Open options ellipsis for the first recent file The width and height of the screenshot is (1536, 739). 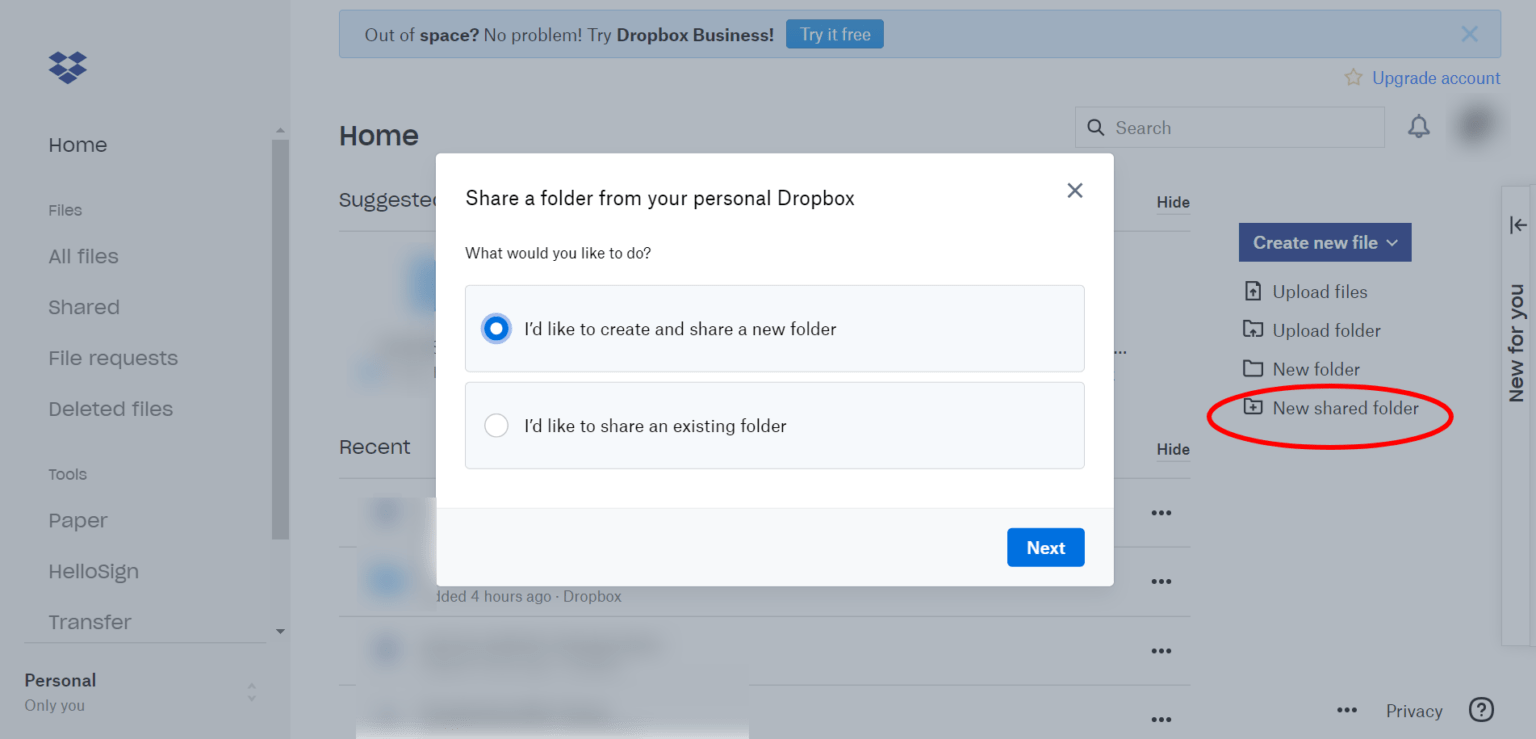tap(1161, 512)
